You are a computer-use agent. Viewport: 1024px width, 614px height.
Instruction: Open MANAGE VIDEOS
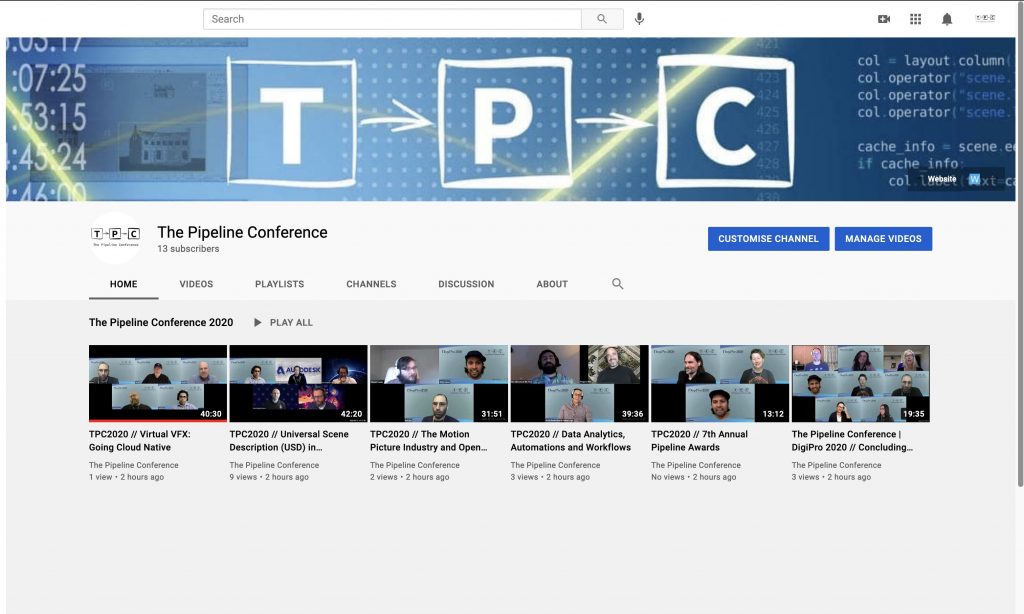(883, 238)
